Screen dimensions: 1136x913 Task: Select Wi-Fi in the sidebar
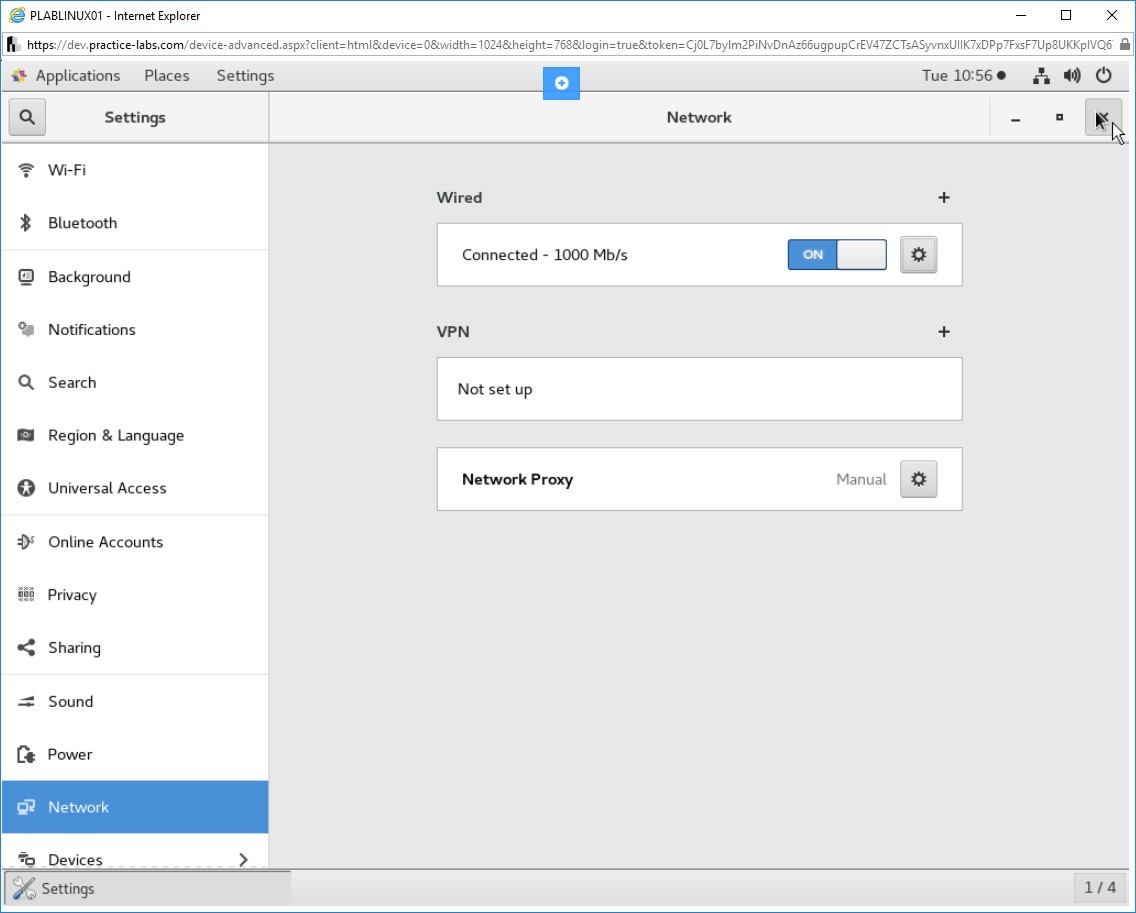tap(67, 170)
